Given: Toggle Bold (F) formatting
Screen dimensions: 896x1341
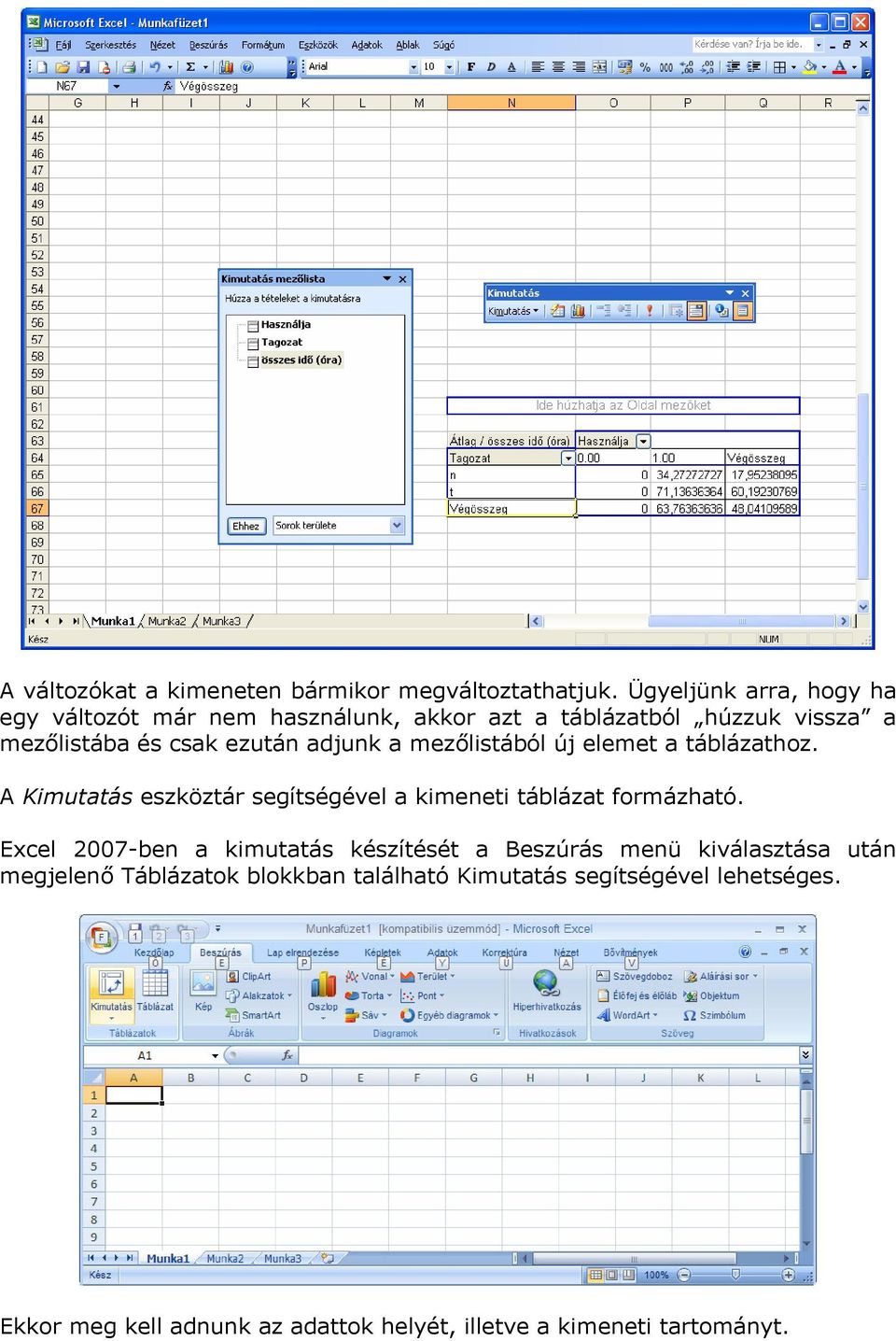Looking at the screenshot, I should coord(470,67).
